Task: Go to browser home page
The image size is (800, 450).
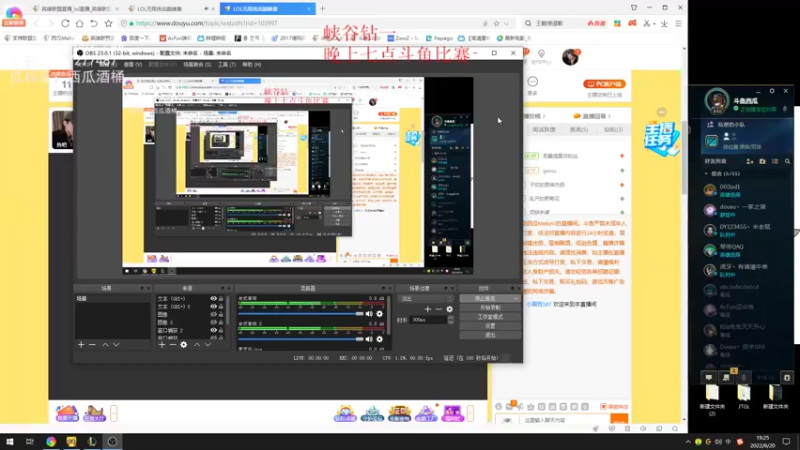Action: click(80, 23)
